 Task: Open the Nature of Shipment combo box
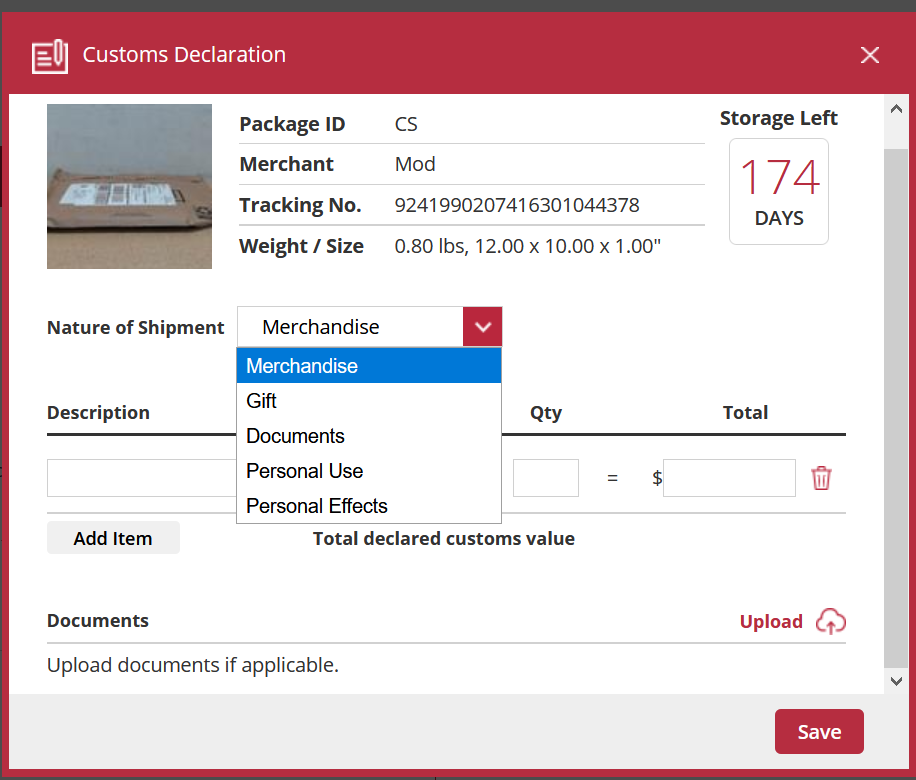[350, 326]
